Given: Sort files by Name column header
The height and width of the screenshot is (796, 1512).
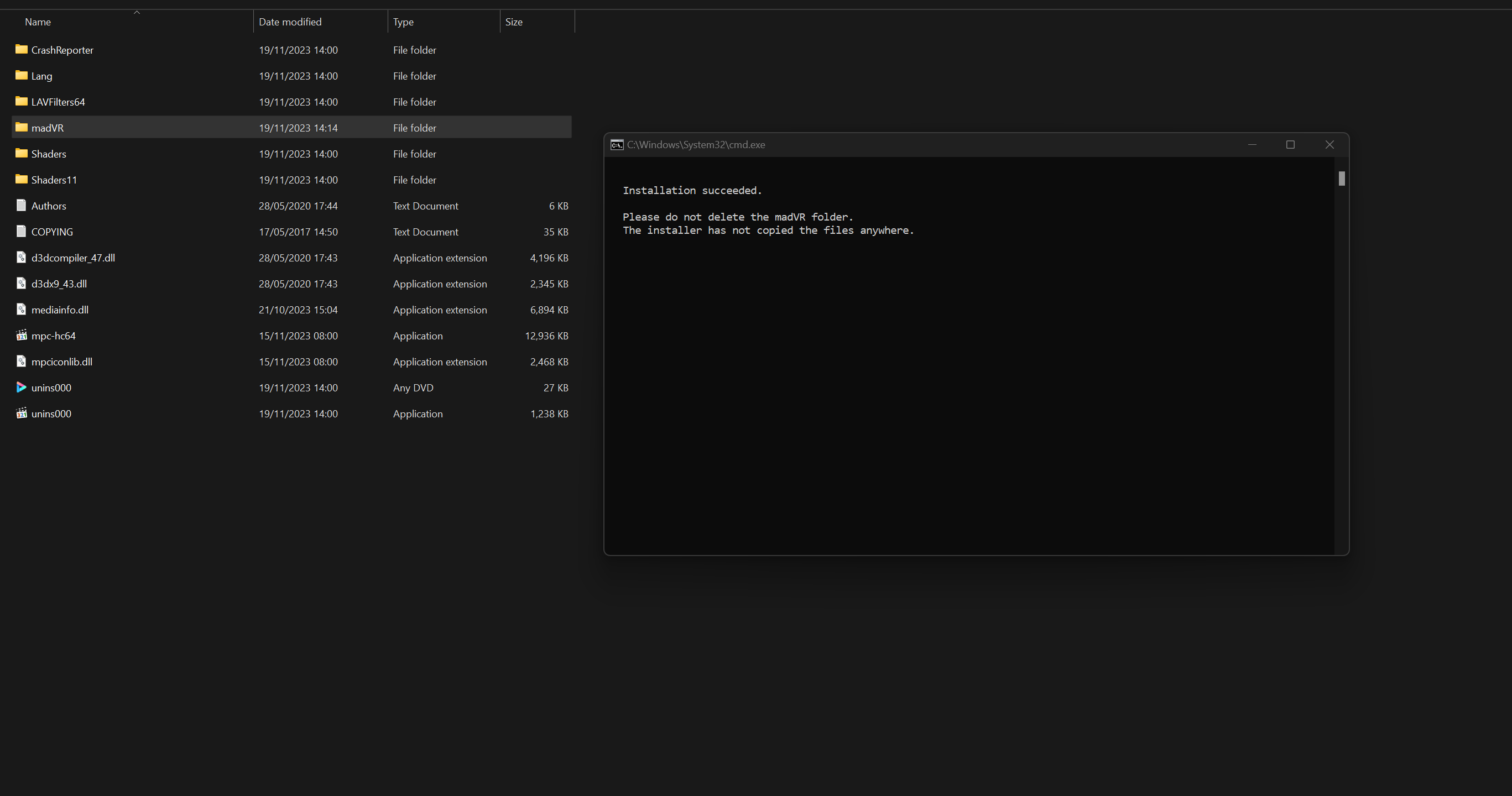Looking at the screenshot, I should click(x=38, y=22).
